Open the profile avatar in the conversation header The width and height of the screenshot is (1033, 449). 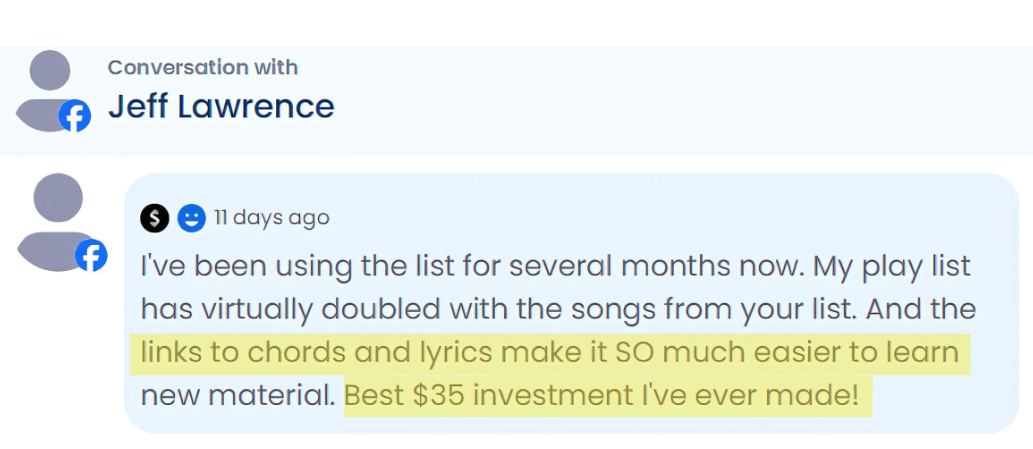click(x=50, y=88)
